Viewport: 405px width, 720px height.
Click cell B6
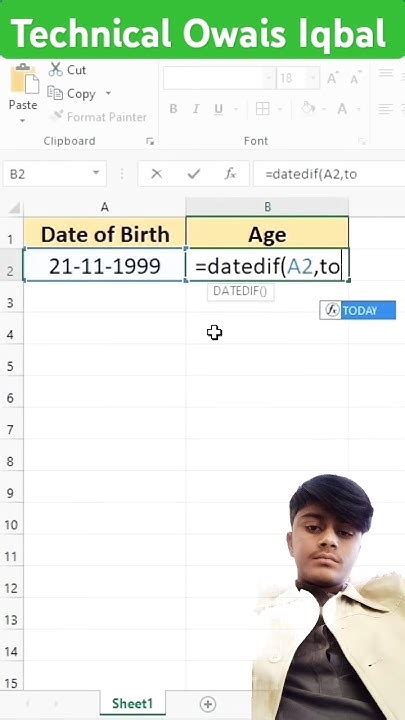point(267,393)
